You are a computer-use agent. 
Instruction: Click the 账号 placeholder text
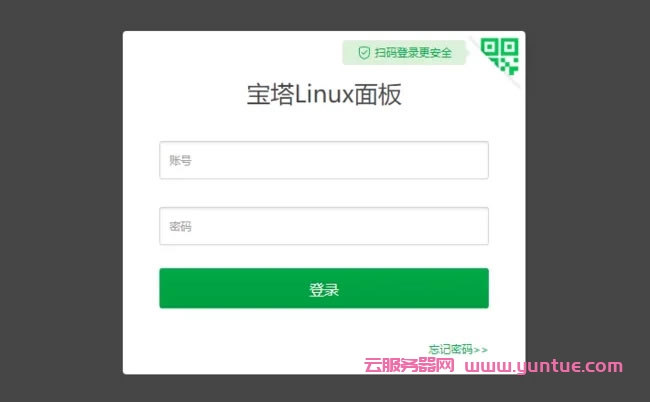tap(180, 160)
